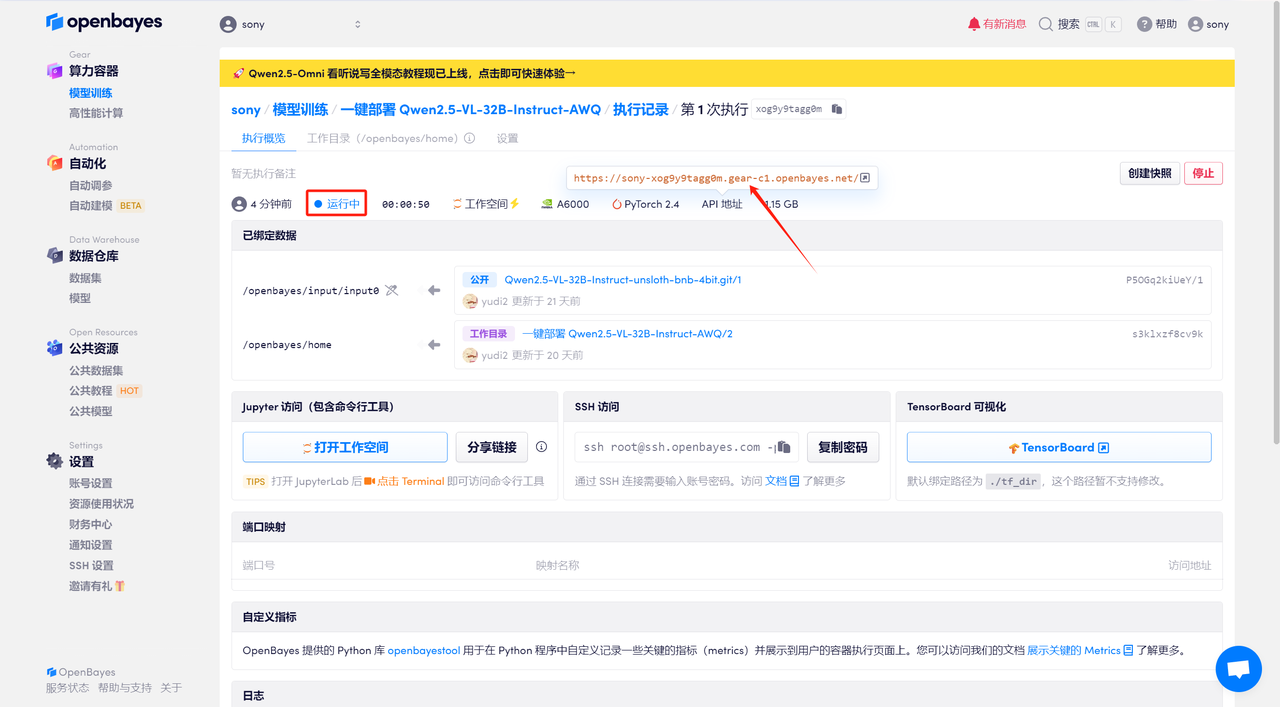Copy SSH command with clipboard icon
This screenshot has height=707, width=1280.
784,447
